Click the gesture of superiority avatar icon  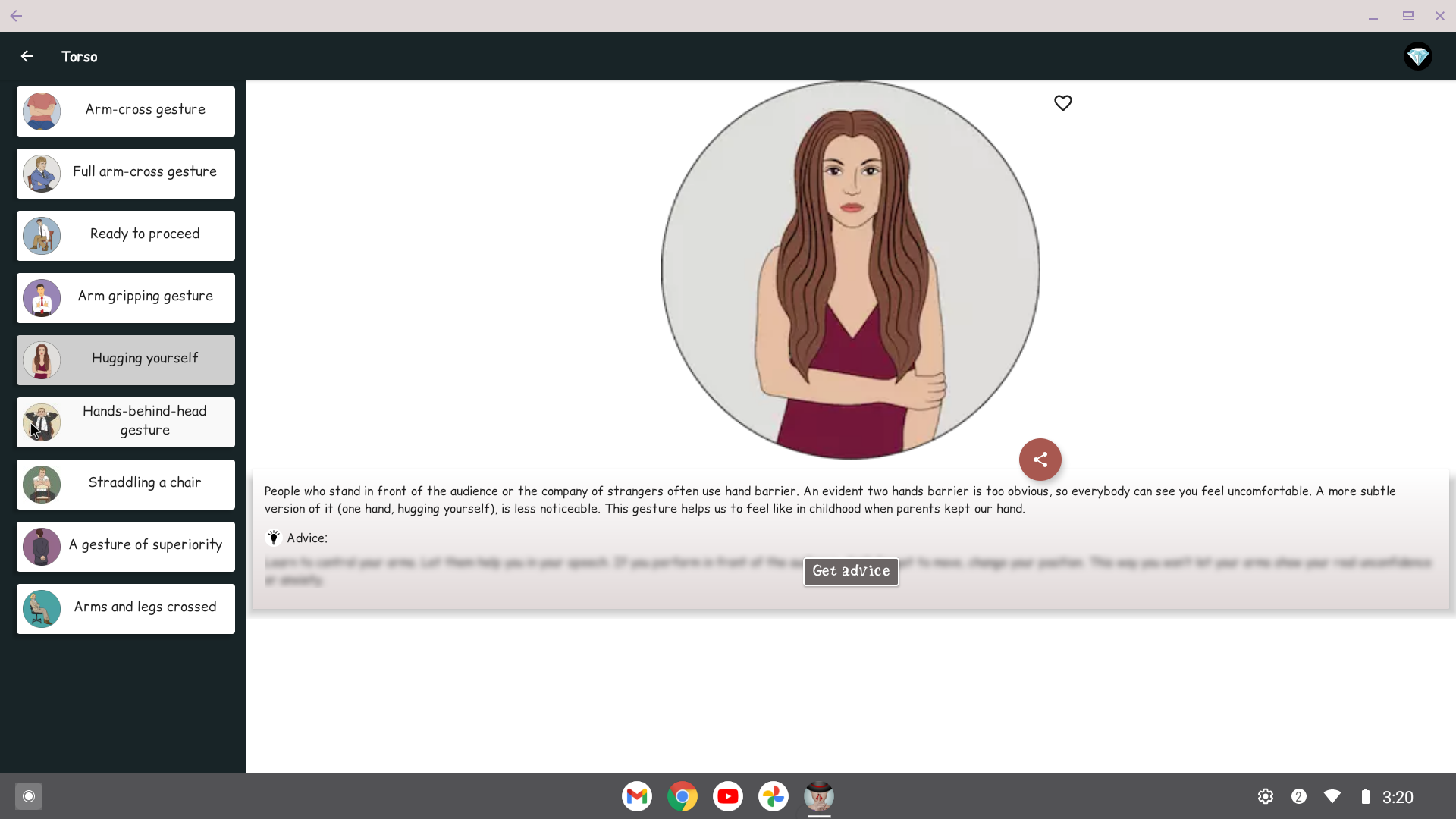click(x=42, y=547)
